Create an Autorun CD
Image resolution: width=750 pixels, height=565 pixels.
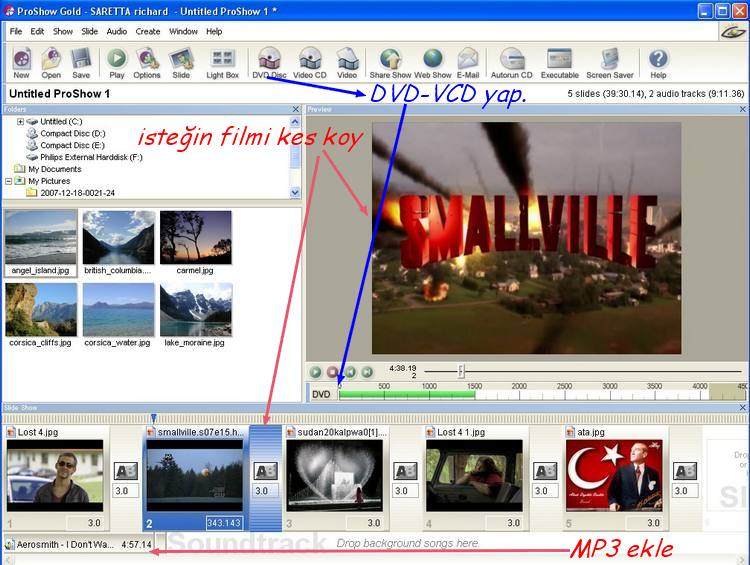(512, 63)
